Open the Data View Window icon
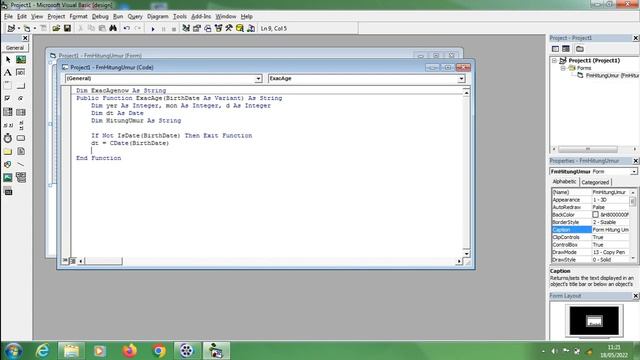 point(240,28)
